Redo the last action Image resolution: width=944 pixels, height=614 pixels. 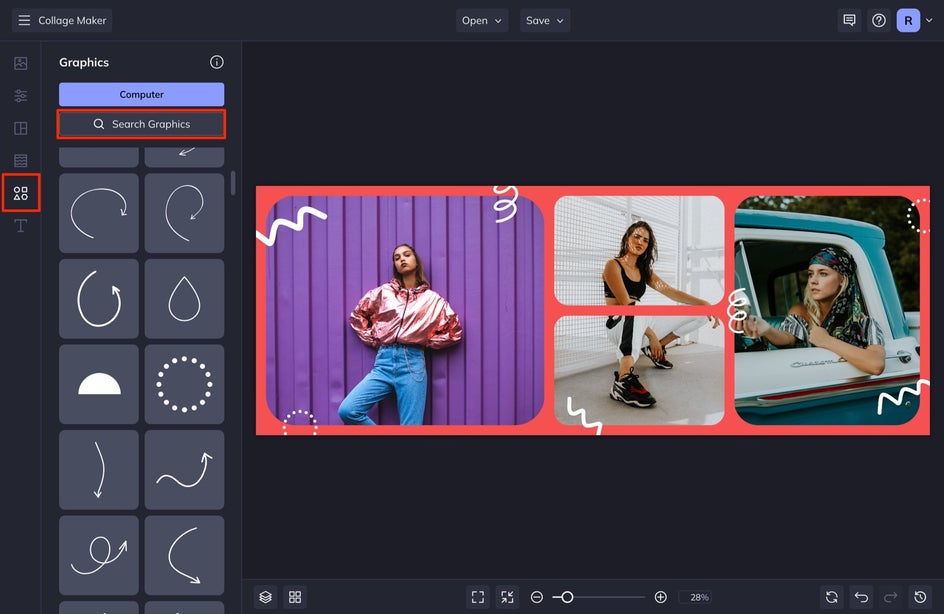[x=890, y=597]
